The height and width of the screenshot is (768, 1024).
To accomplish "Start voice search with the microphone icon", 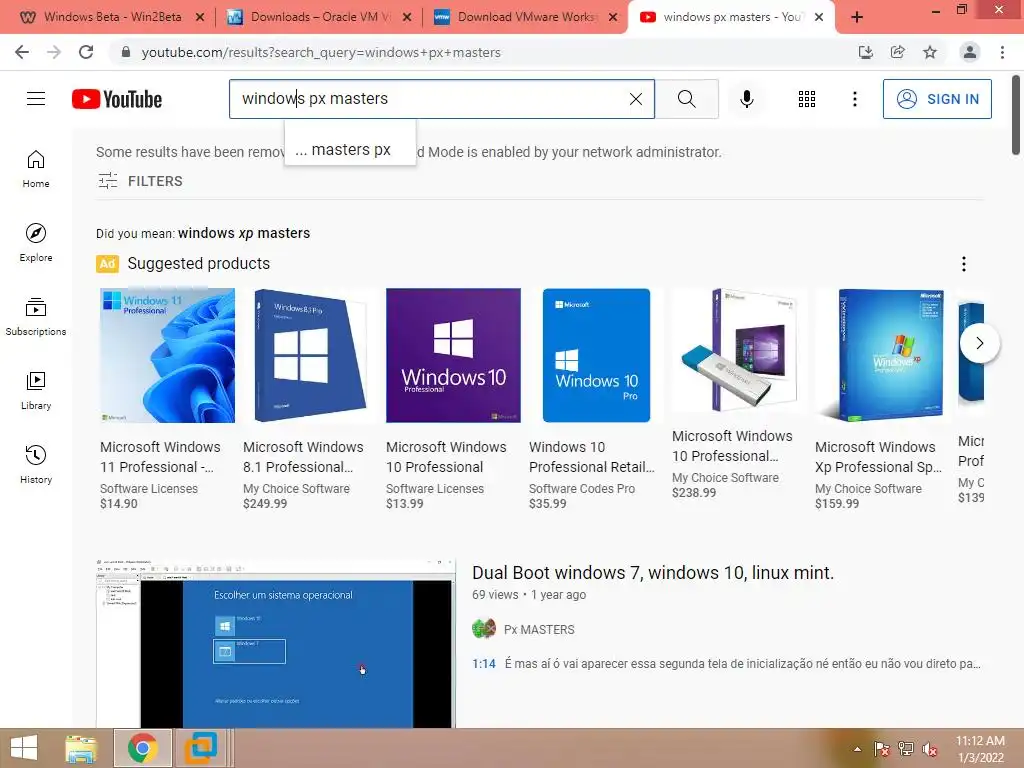I will [746, 99].
